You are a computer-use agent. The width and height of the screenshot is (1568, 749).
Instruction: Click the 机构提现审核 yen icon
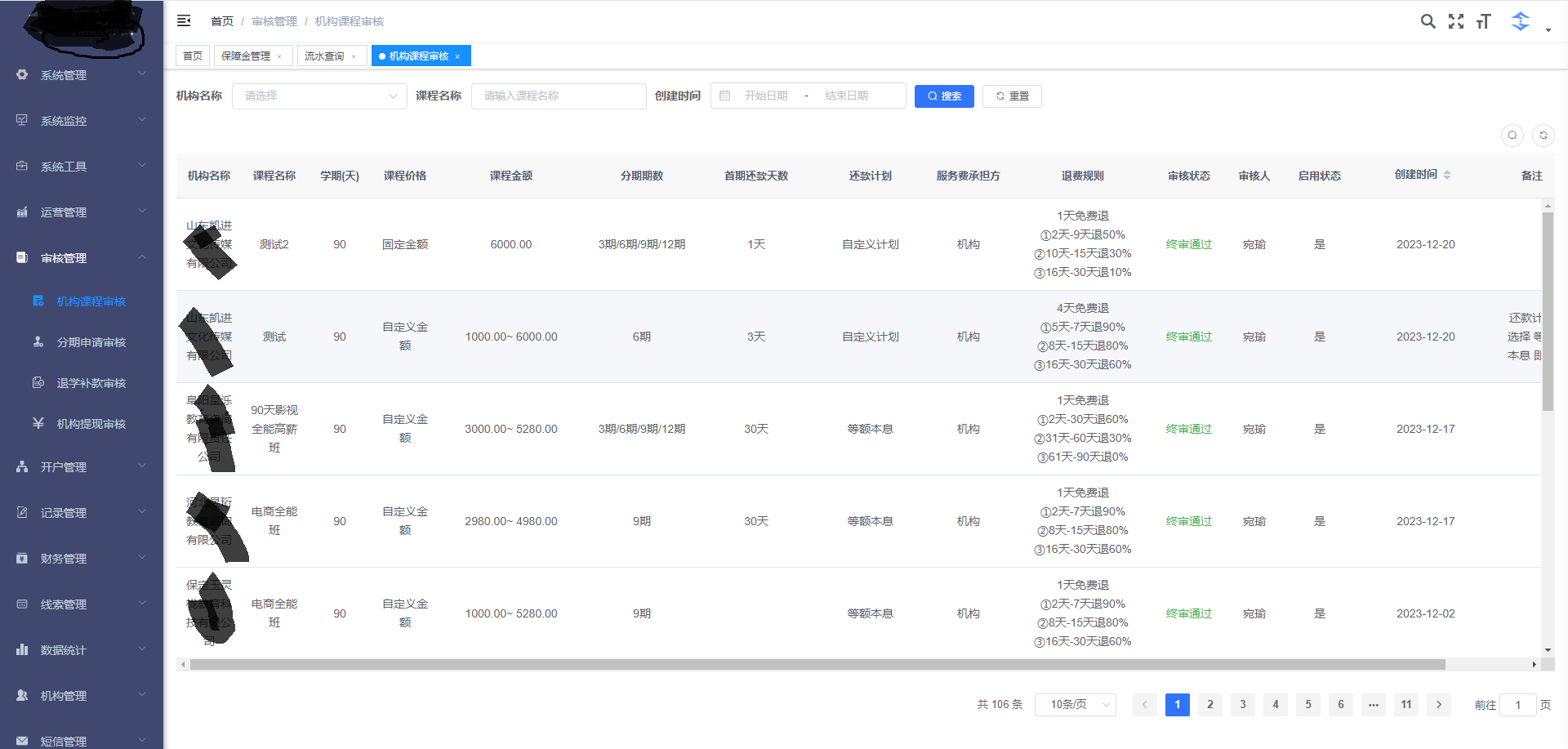click(38, 423)
